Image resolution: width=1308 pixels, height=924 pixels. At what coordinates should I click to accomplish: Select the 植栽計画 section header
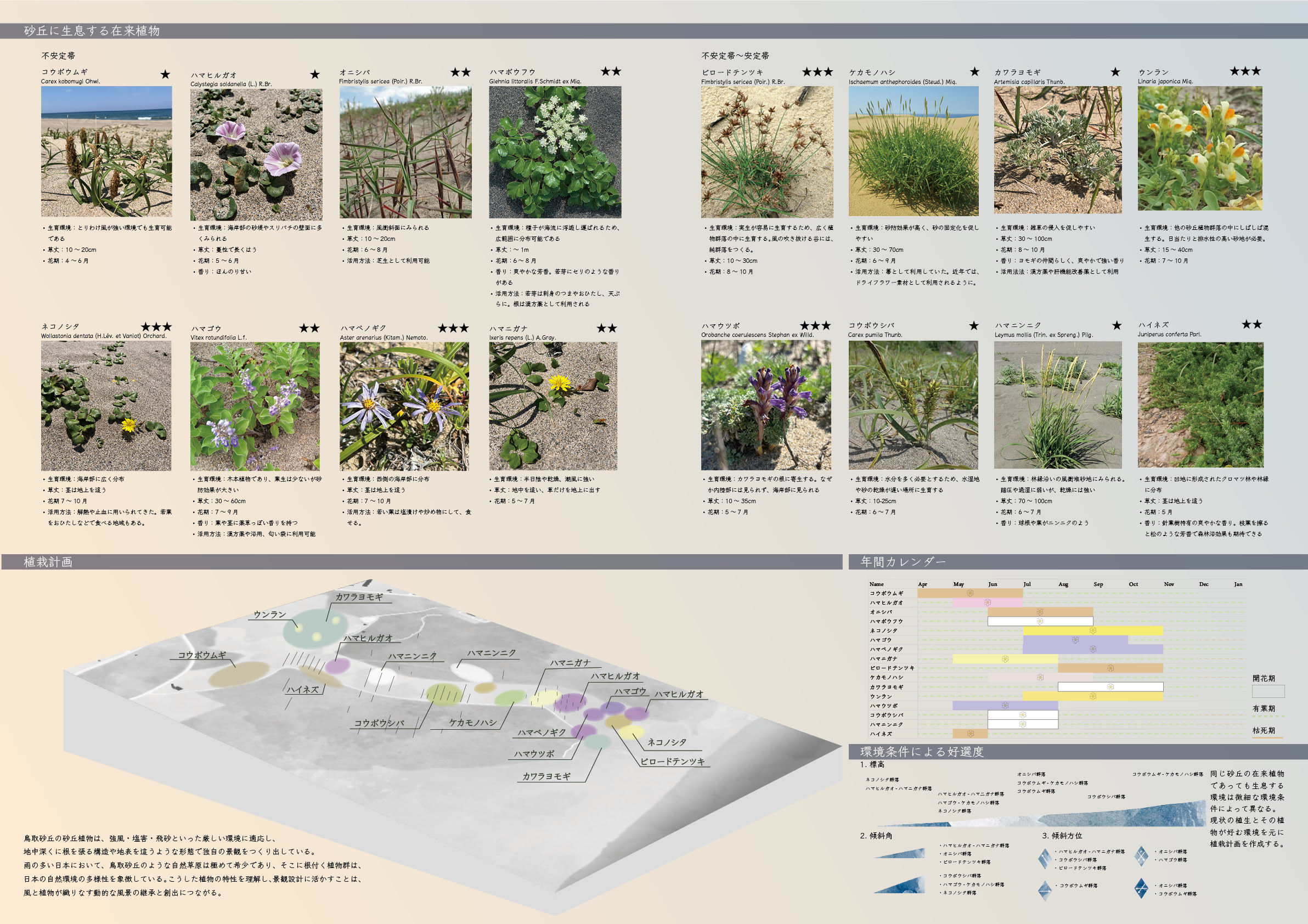click(48, 562)
